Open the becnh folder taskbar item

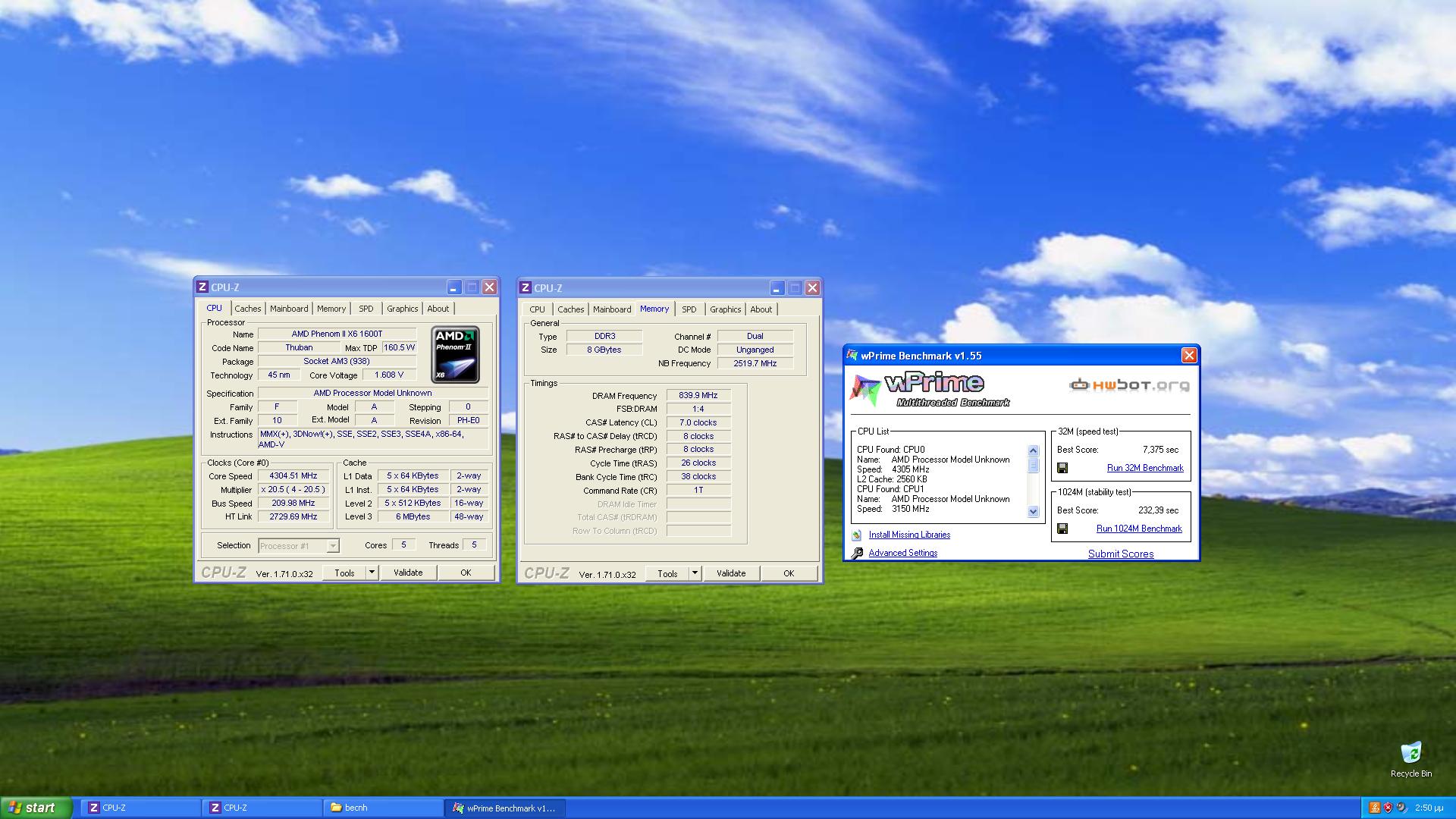(384, 808)
